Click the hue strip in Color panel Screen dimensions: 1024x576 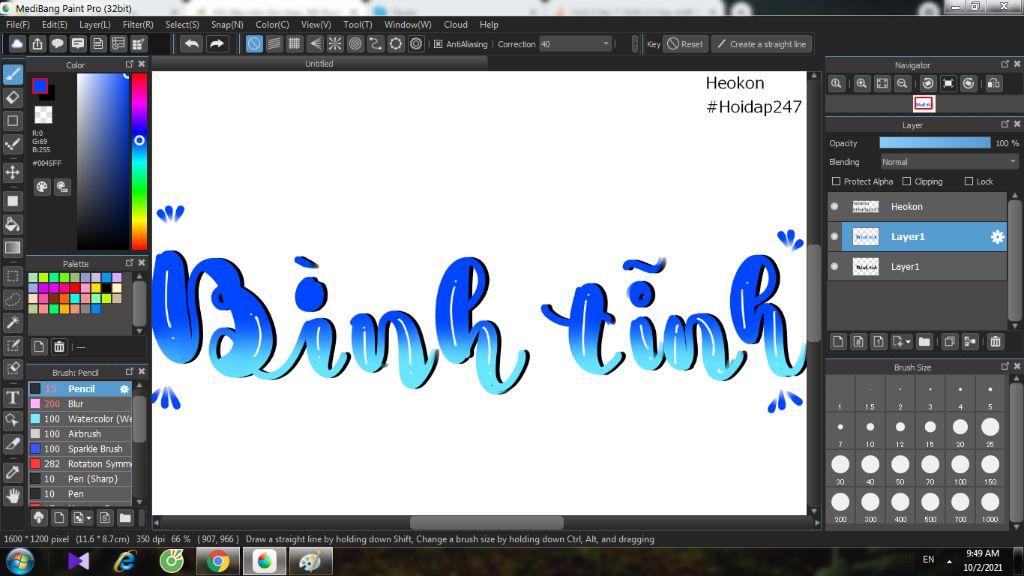(139, 161)
